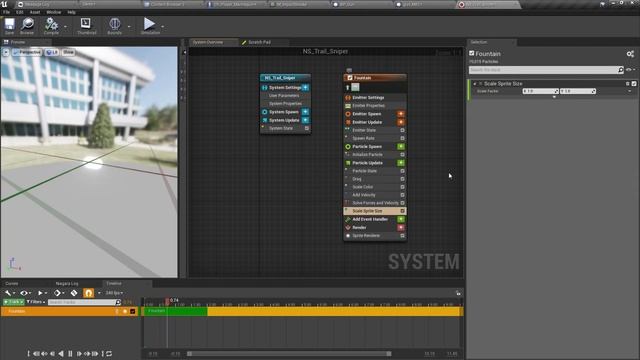Add module to System Update stage
Screen dimensions: 640x360
click(x=305, y=120)
